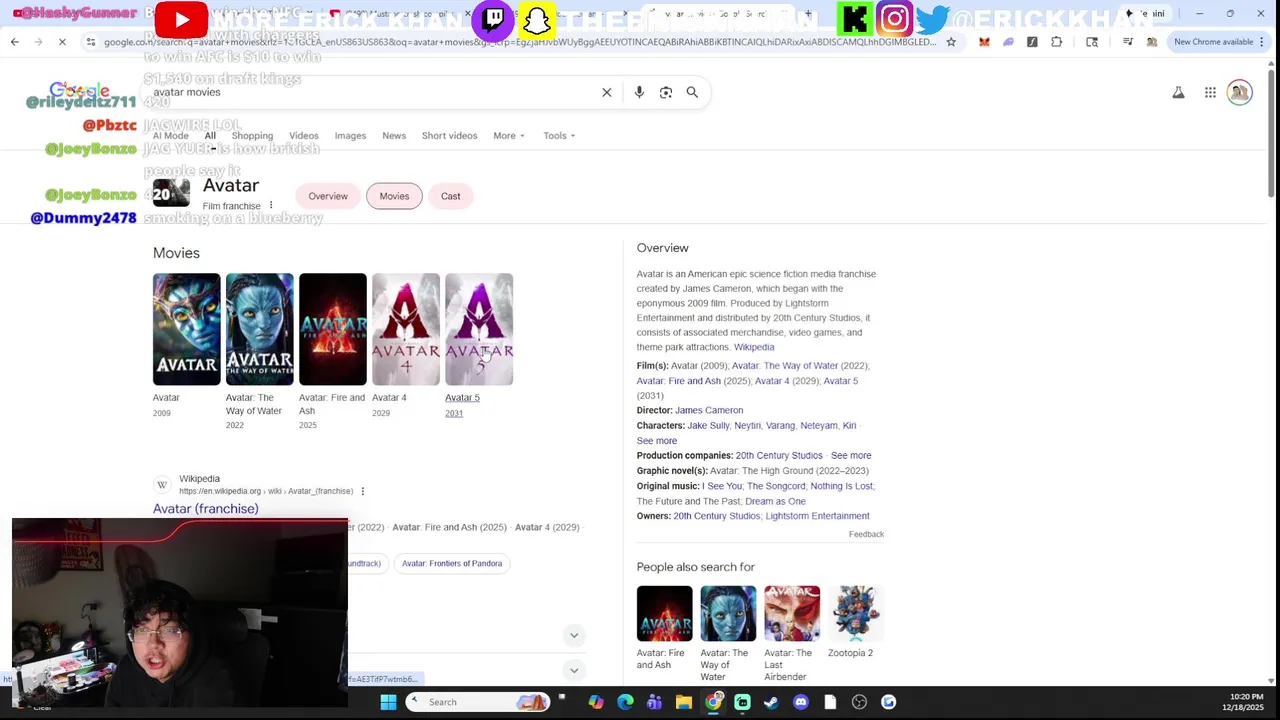Start voice search with the microphone icon

tap(639, 92)
